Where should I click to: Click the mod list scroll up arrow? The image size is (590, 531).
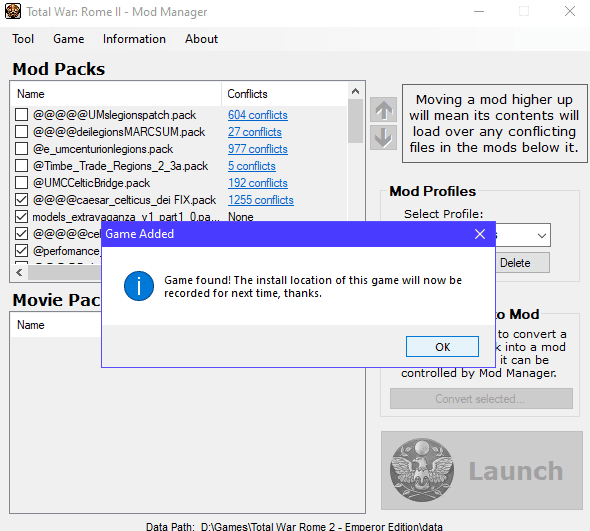pos(355,91)
